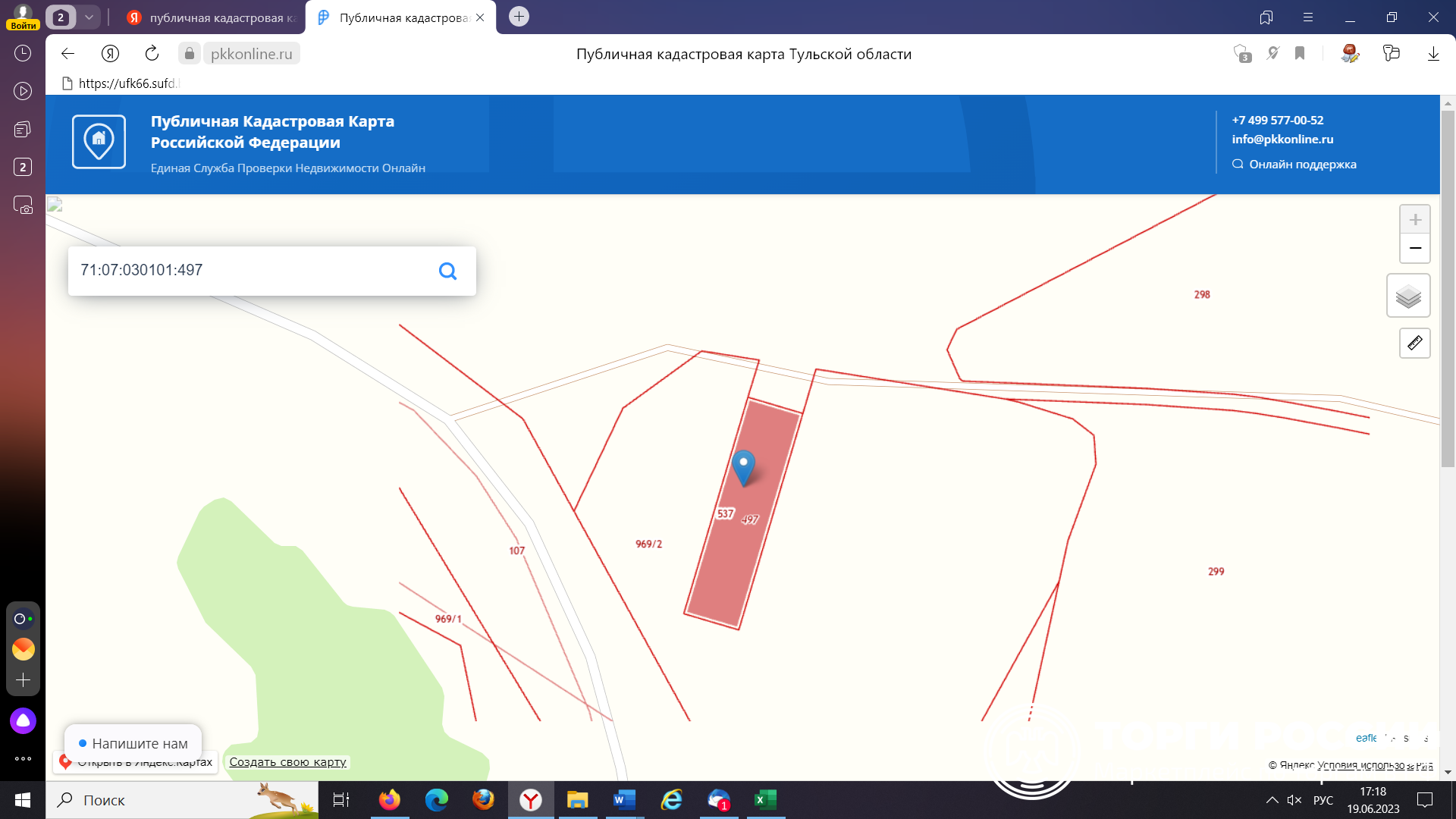Close the Публичная кадастровая карта tab

(480, 17)
